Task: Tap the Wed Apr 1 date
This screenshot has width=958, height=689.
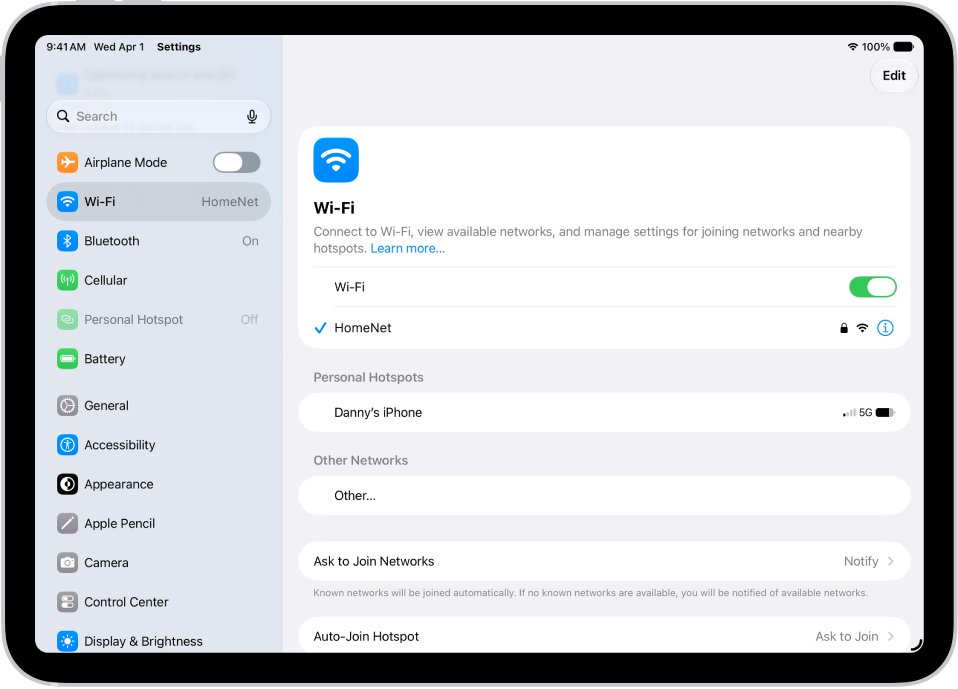Action: 119,47
